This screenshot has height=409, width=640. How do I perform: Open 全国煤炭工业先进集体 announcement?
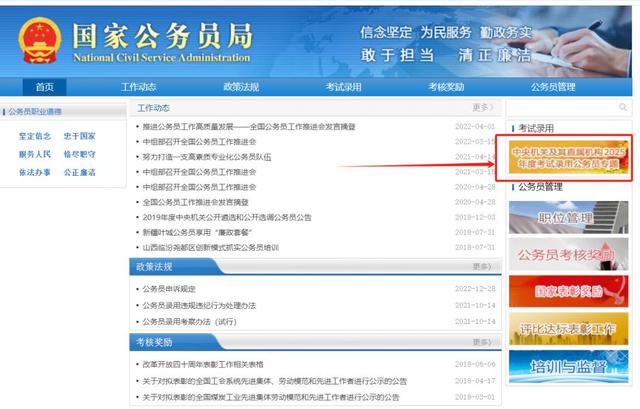[x=271, y=397]
